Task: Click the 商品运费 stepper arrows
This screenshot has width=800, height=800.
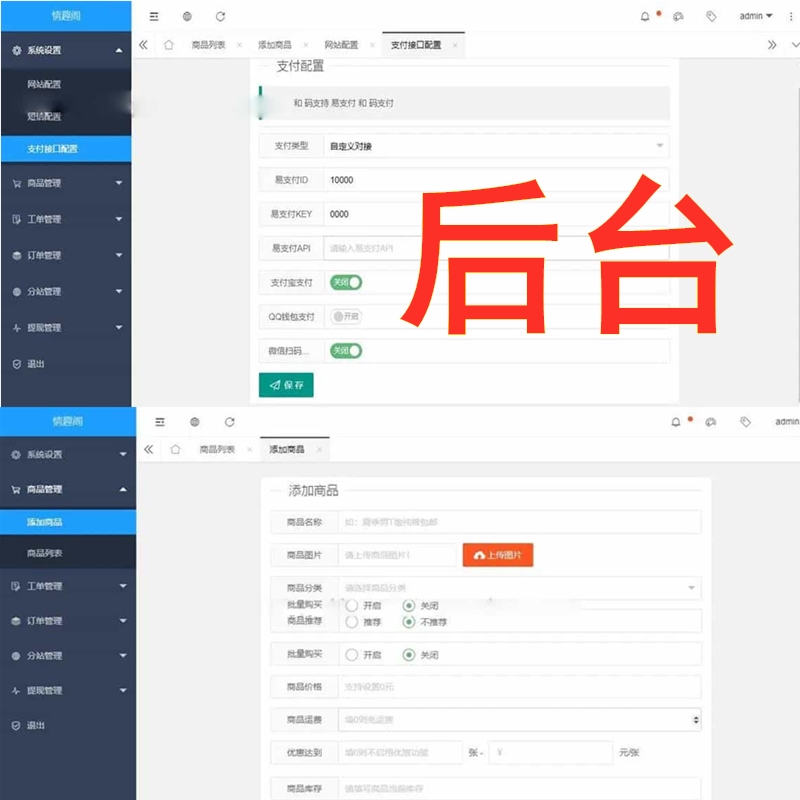Action: coord(696,720)
